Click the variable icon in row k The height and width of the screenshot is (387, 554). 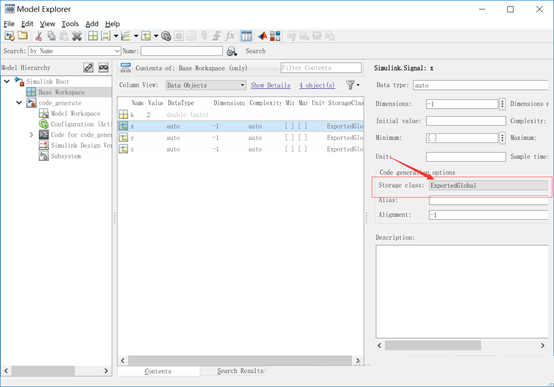[123, 115]
